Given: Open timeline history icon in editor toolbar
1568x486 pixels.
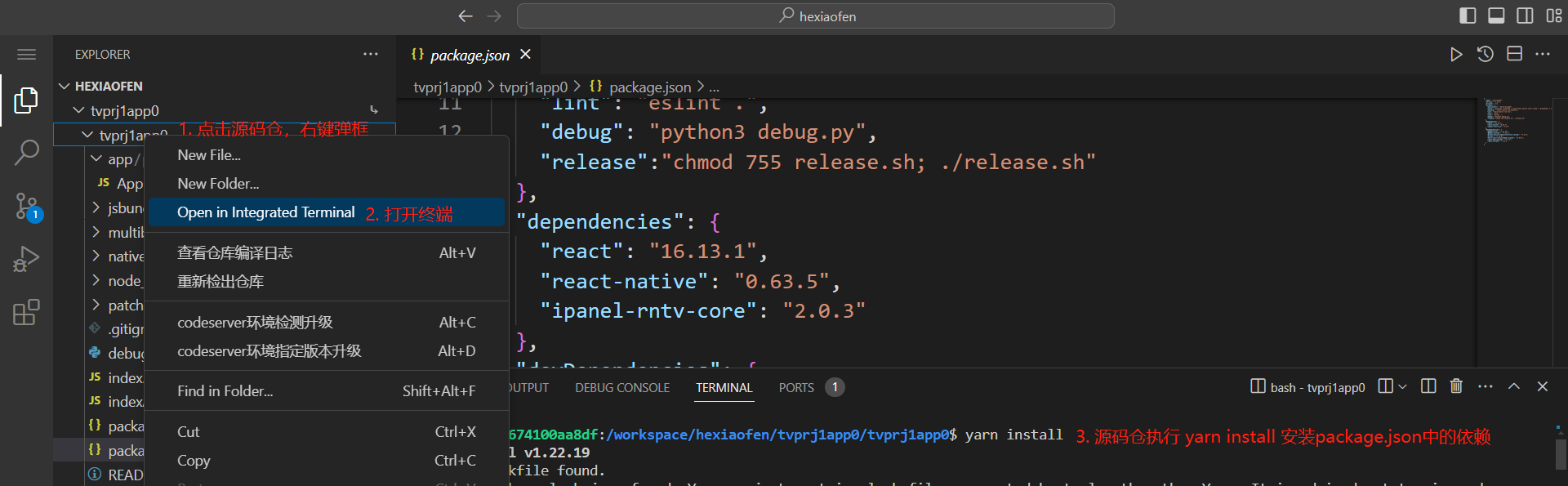Looking at the screenshot, I should click(x=1485, y=55).
